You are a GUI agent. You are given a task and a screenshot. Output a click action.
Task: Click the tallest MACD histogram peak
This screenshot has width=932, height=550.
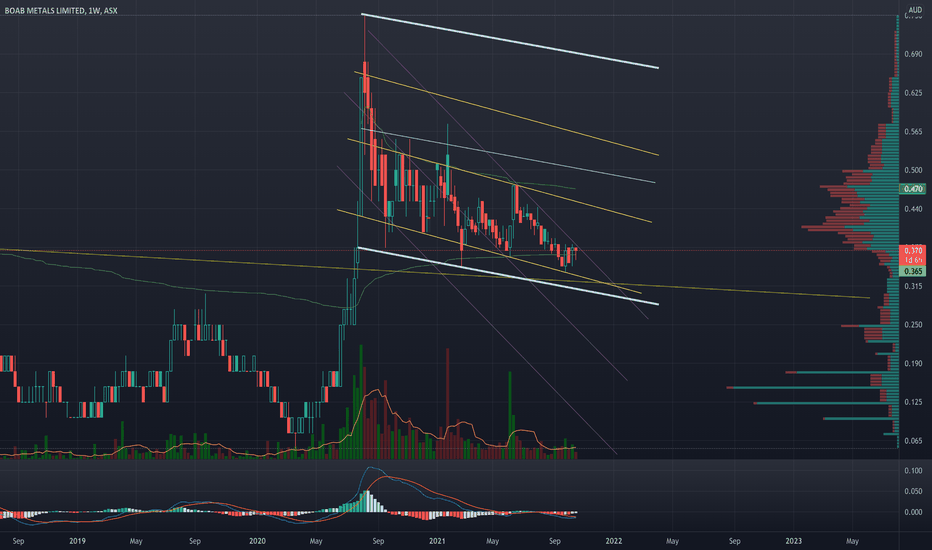[367, 501]
